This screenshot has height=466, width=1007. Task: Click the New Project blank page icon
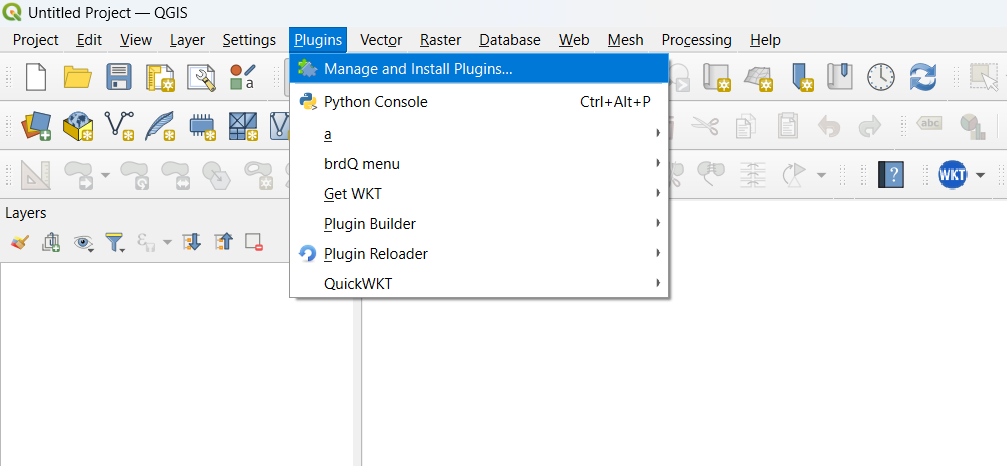tap(36, 77)
